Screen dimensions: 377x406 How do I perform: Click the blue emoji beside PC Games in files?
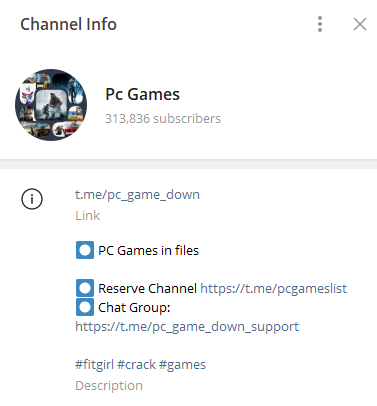click(85, 250)
